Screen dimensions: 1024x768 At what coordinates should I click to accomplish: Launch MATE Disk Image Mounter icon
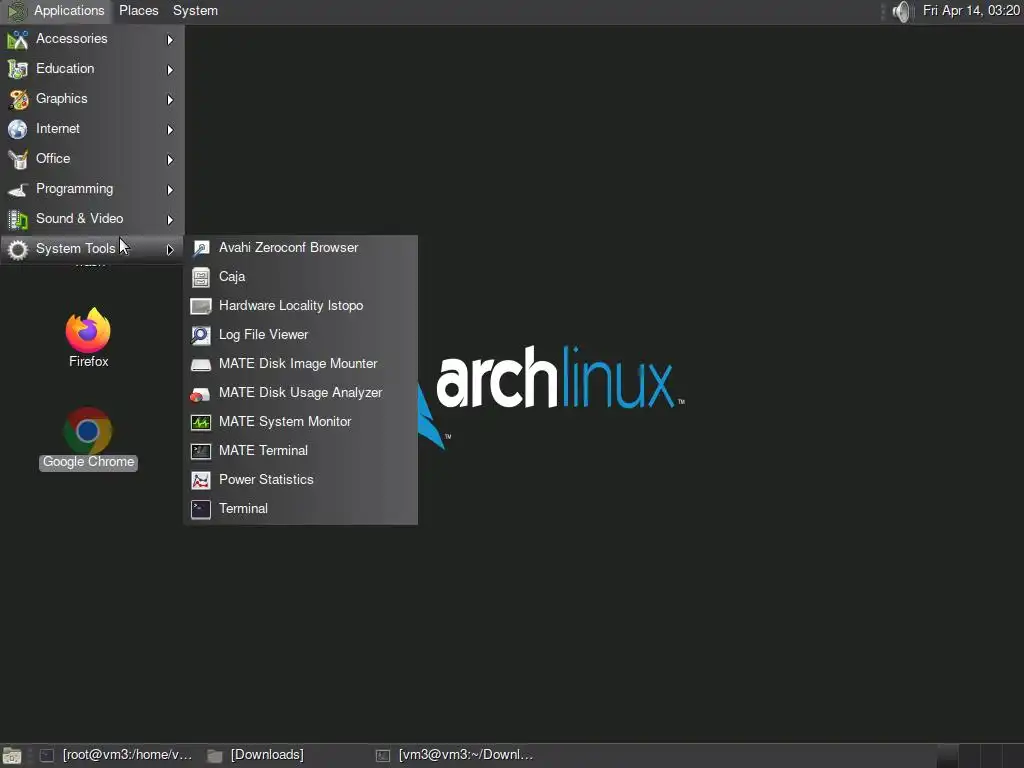point(201,364)
